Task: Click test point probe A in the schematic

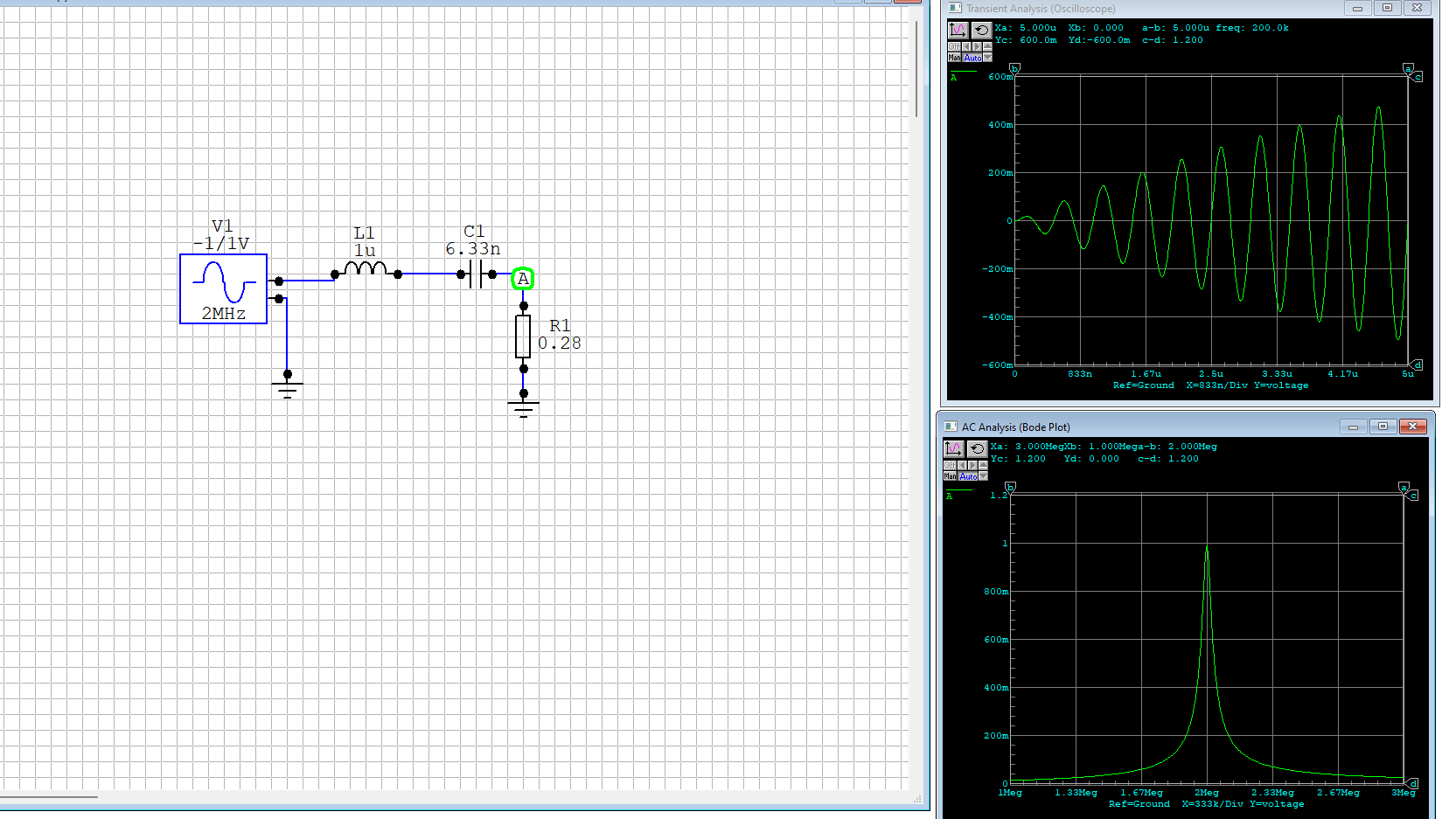Action: pos(523,279)
